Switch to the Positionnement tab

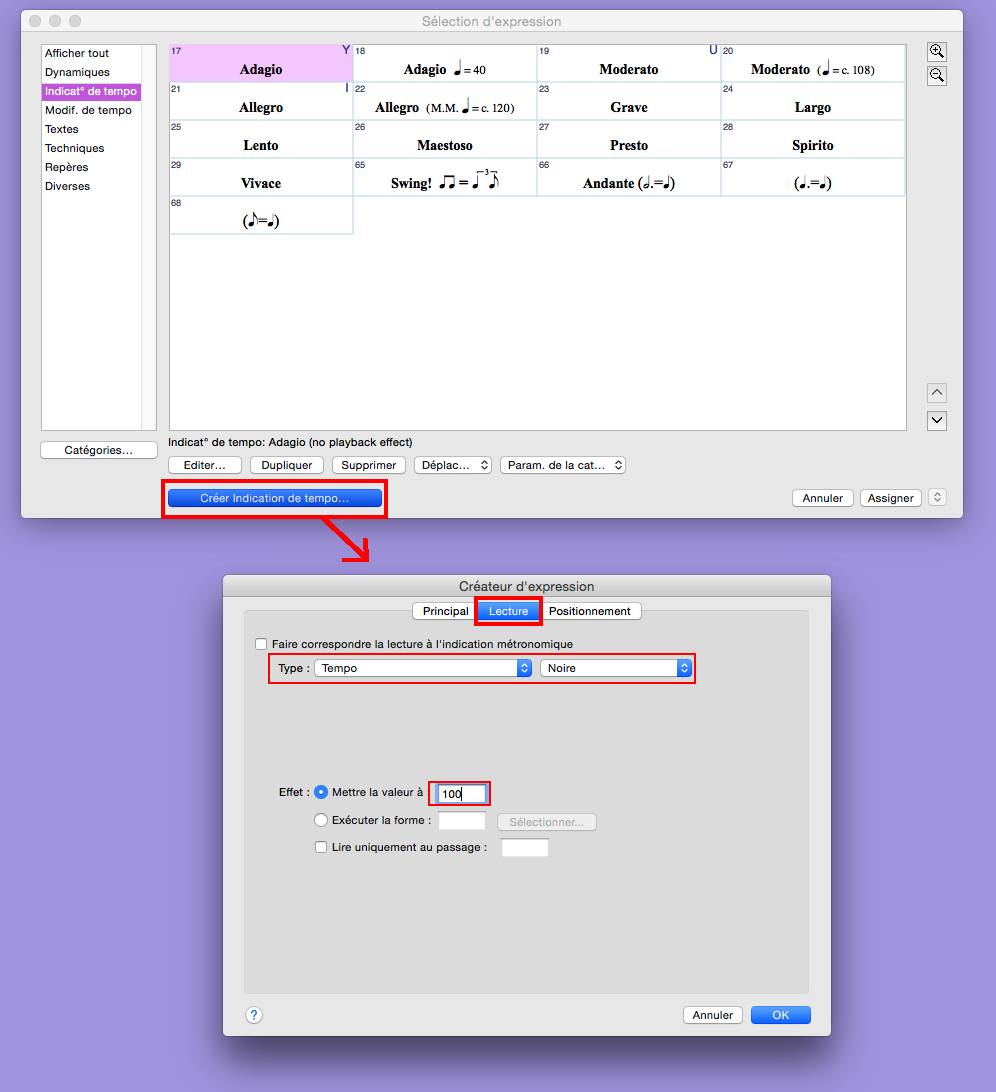(x=590, y=611)
